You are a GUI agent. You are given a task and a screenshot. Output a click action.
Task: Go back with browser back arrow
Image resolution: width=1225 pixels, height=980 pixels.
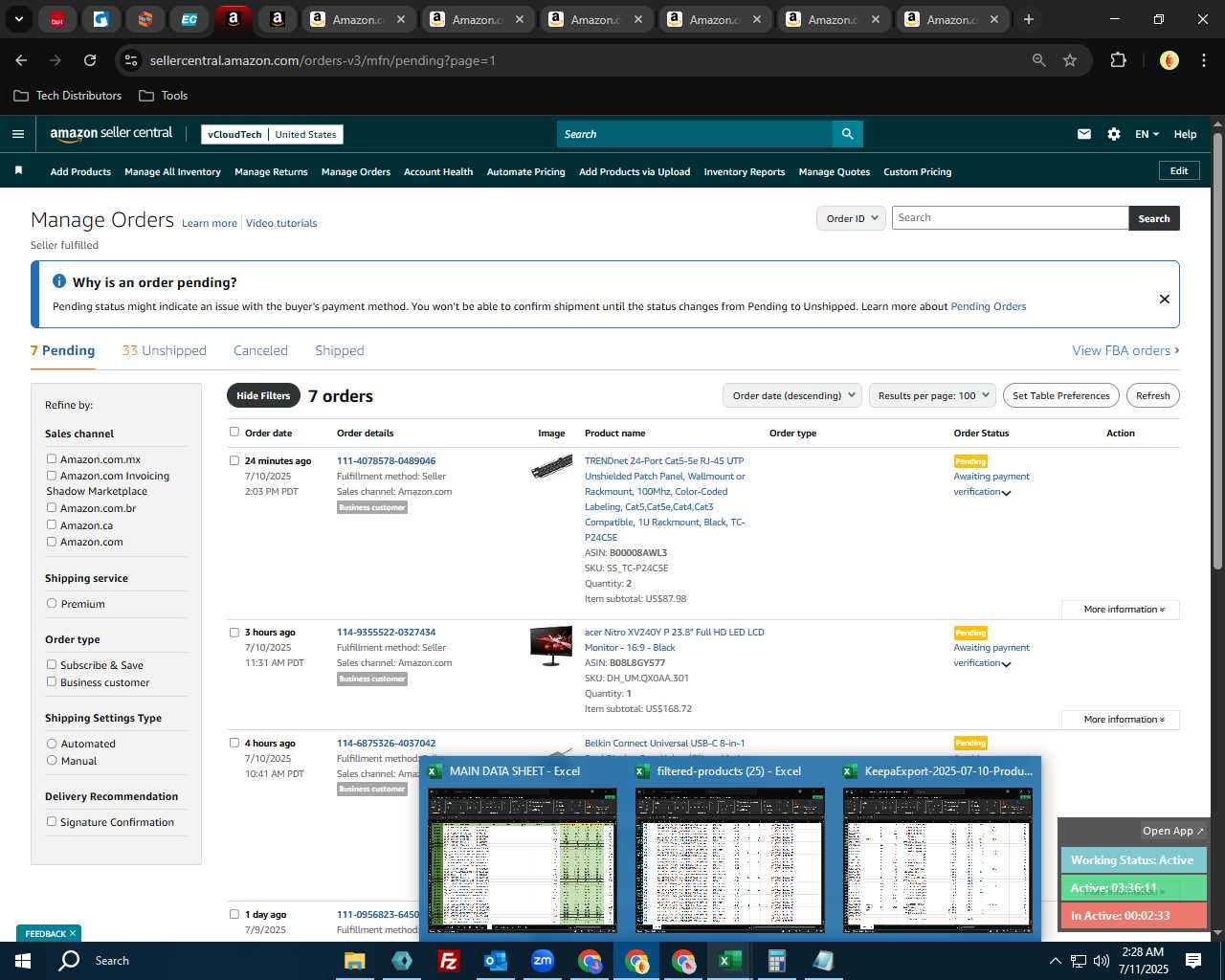(21, 60)
